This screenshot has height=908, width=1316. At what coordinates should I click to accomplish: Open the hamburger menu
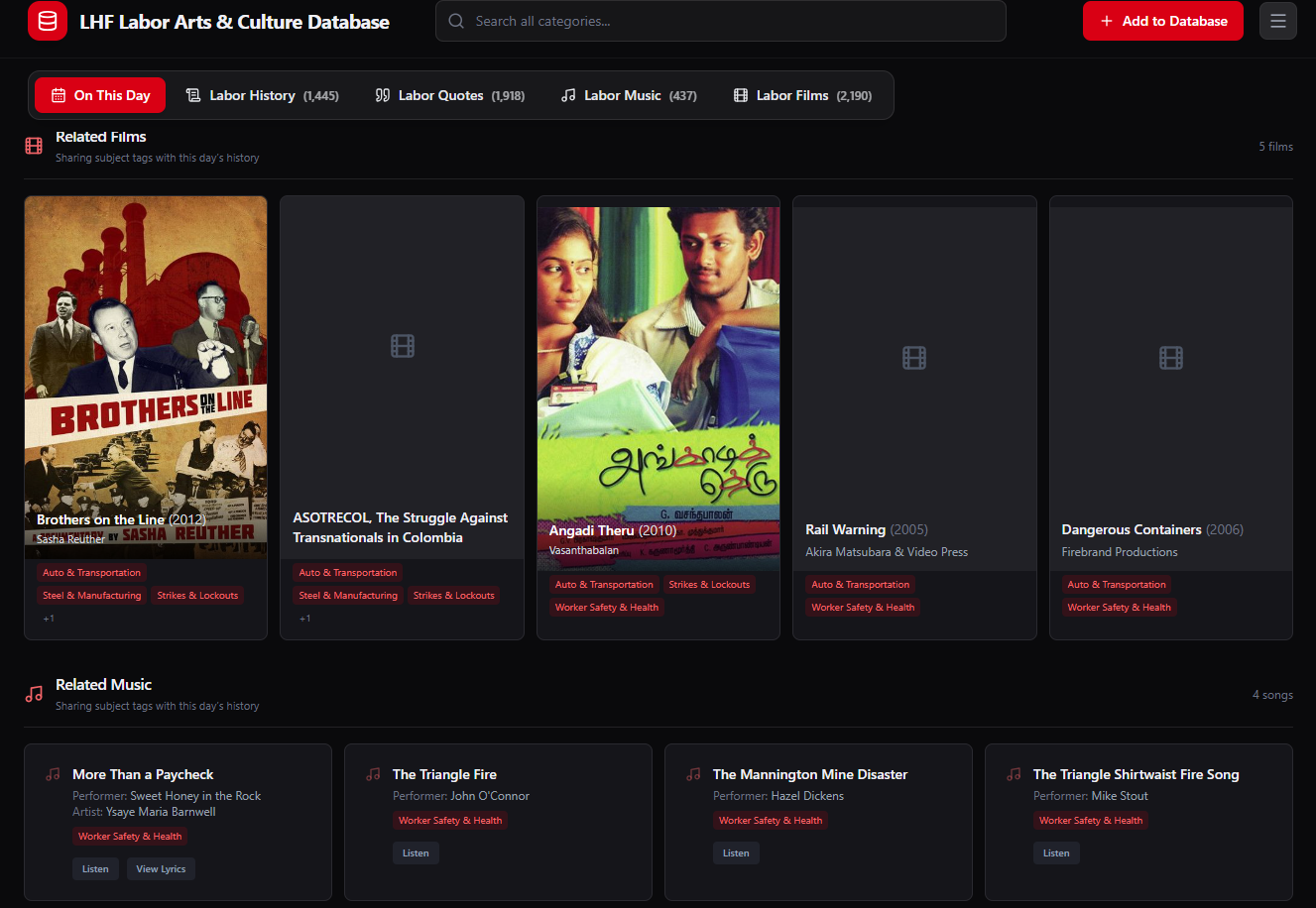point(1278,21)
